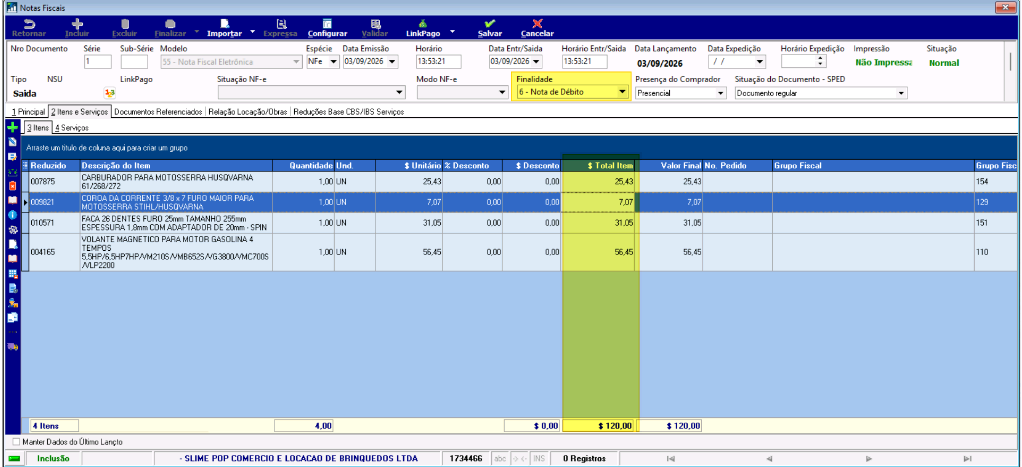Select the 3 Itens sub-tab

pos(37,128)
